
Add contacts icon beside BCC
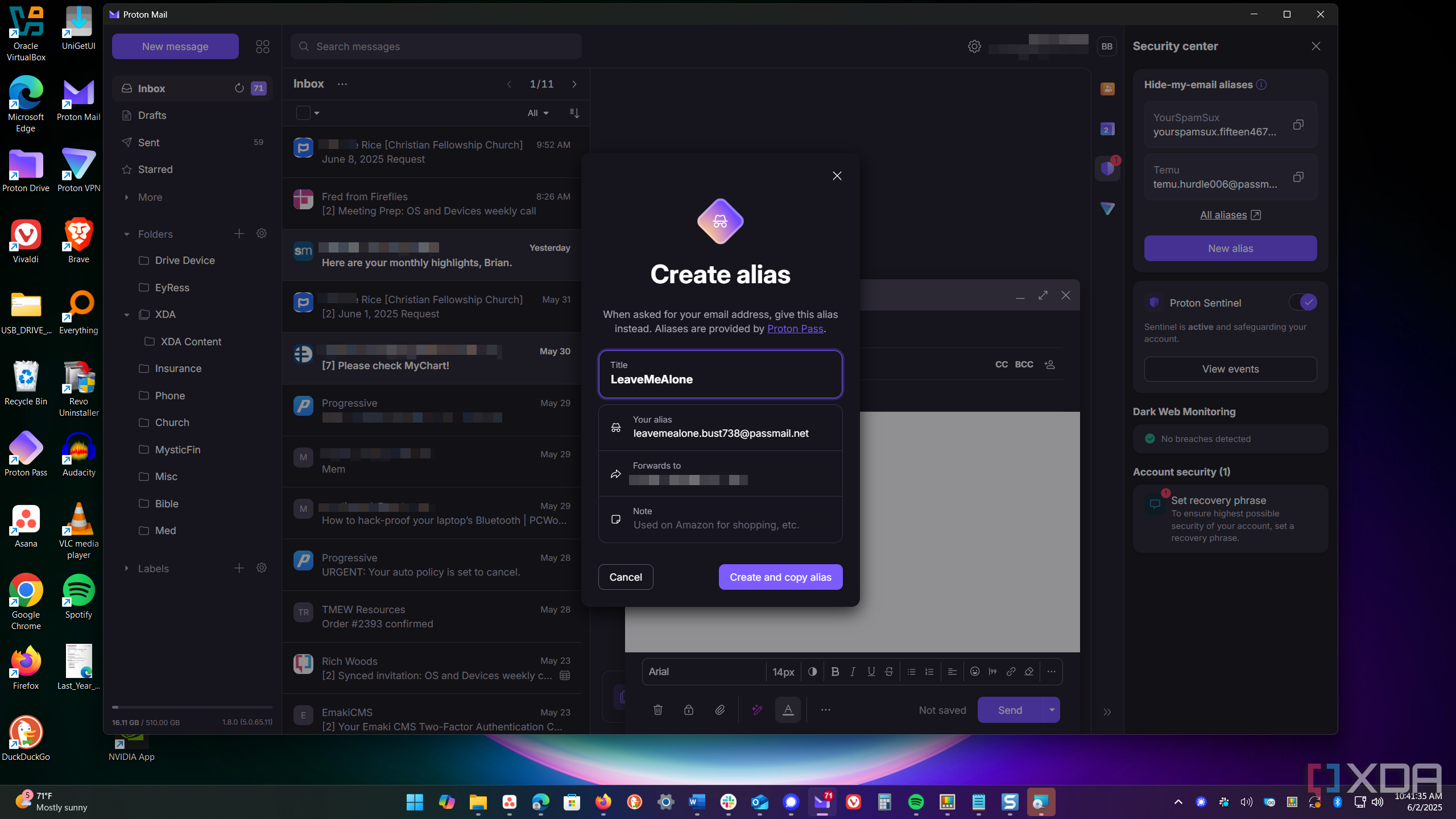(1050, 365)
